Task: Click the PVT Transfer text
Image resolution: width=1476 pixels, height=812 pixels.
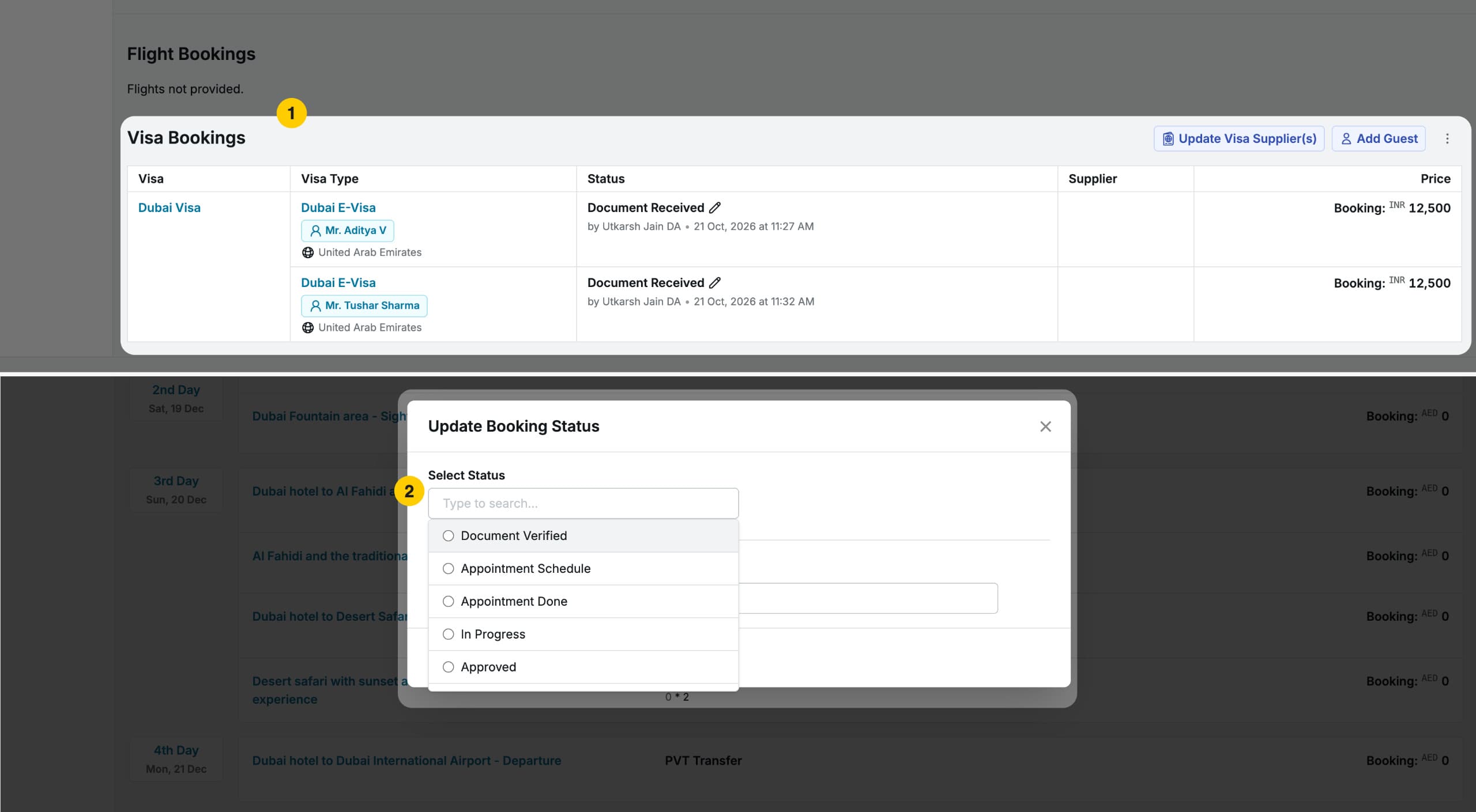Action: [703, 761]
